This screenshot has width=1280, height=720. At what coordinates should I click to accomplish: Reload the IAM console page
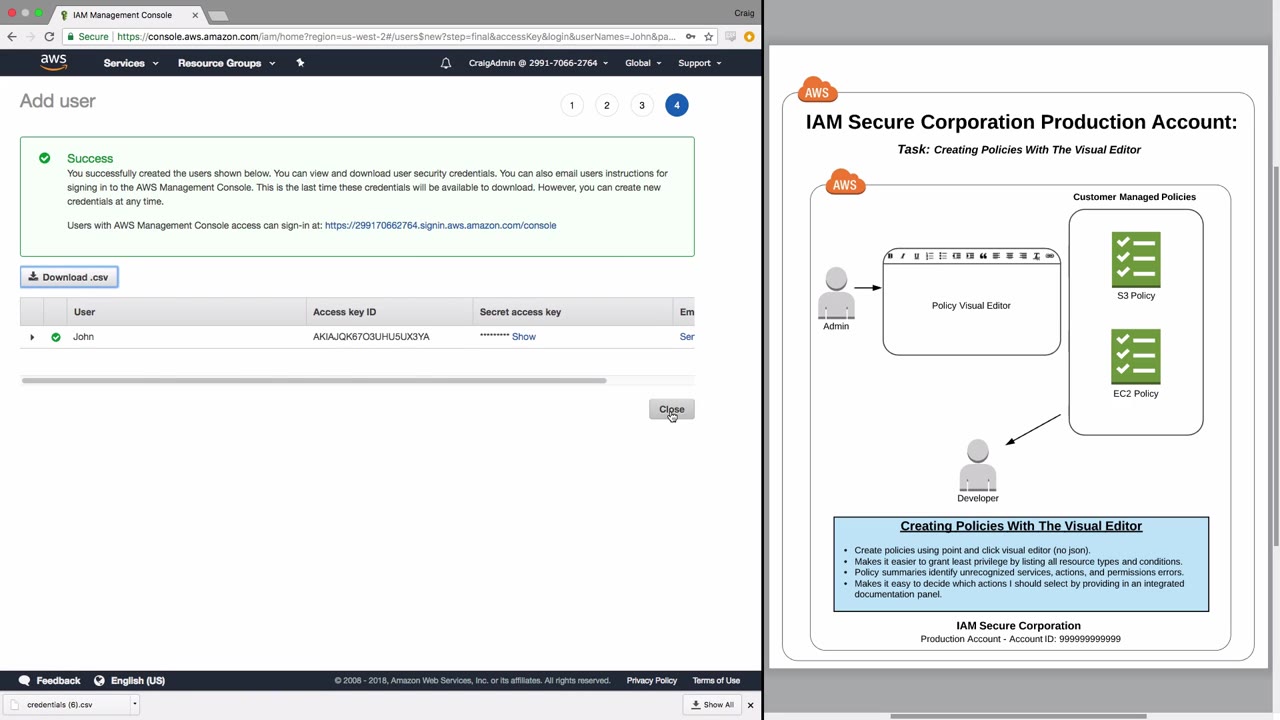[x=49, y=37]
